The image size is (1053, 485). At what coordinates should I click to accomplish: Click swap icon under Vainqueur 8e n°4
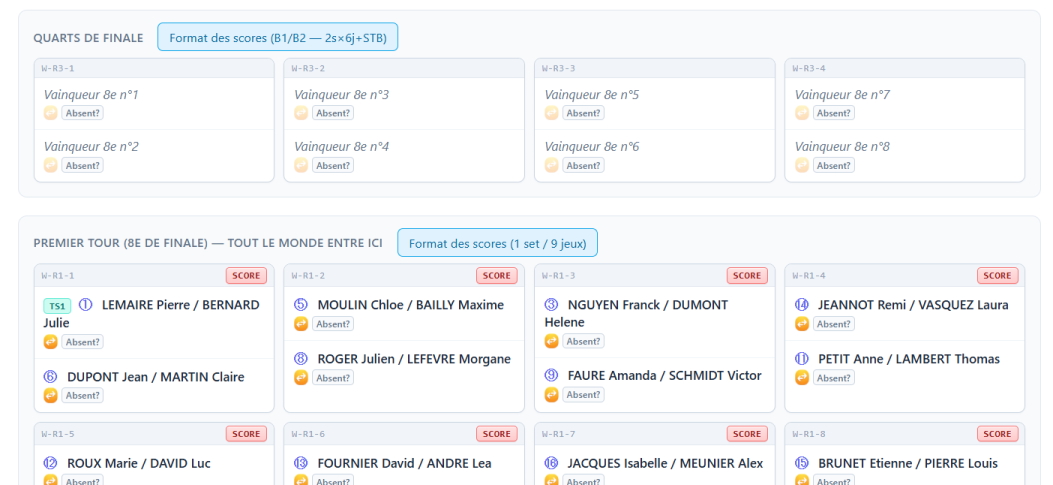(301, 165)
